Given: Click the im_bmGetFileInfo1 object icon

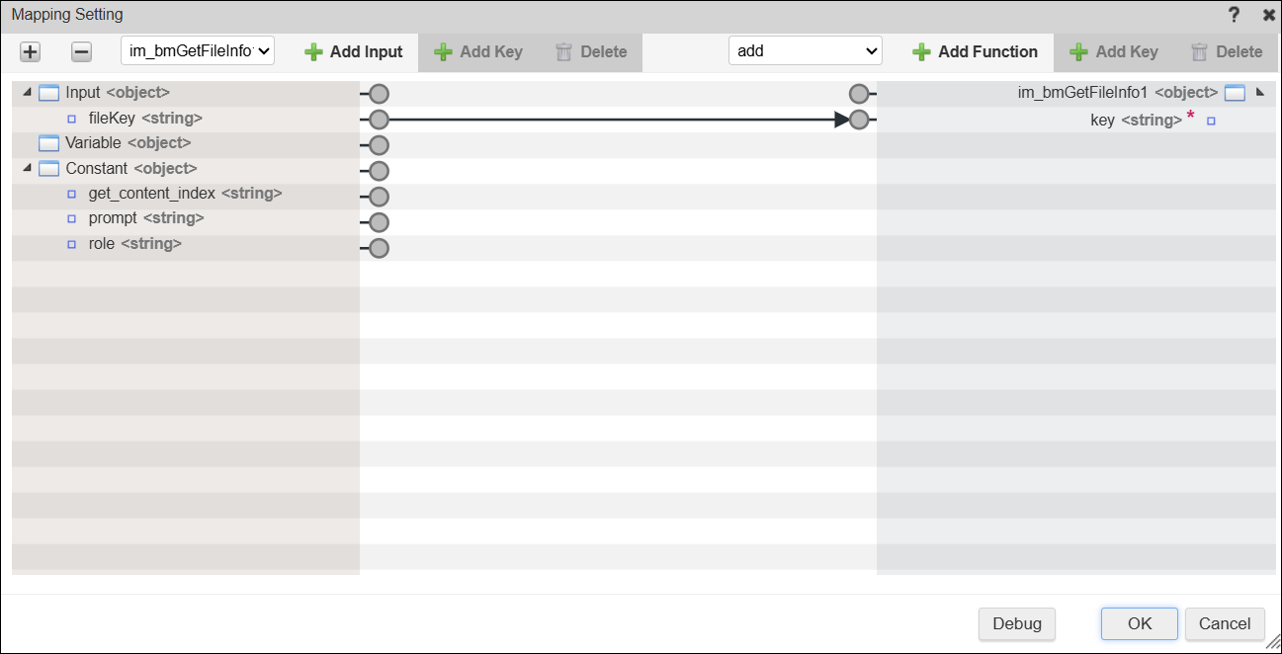Looking at the screenshot, I should point(1235,93).
